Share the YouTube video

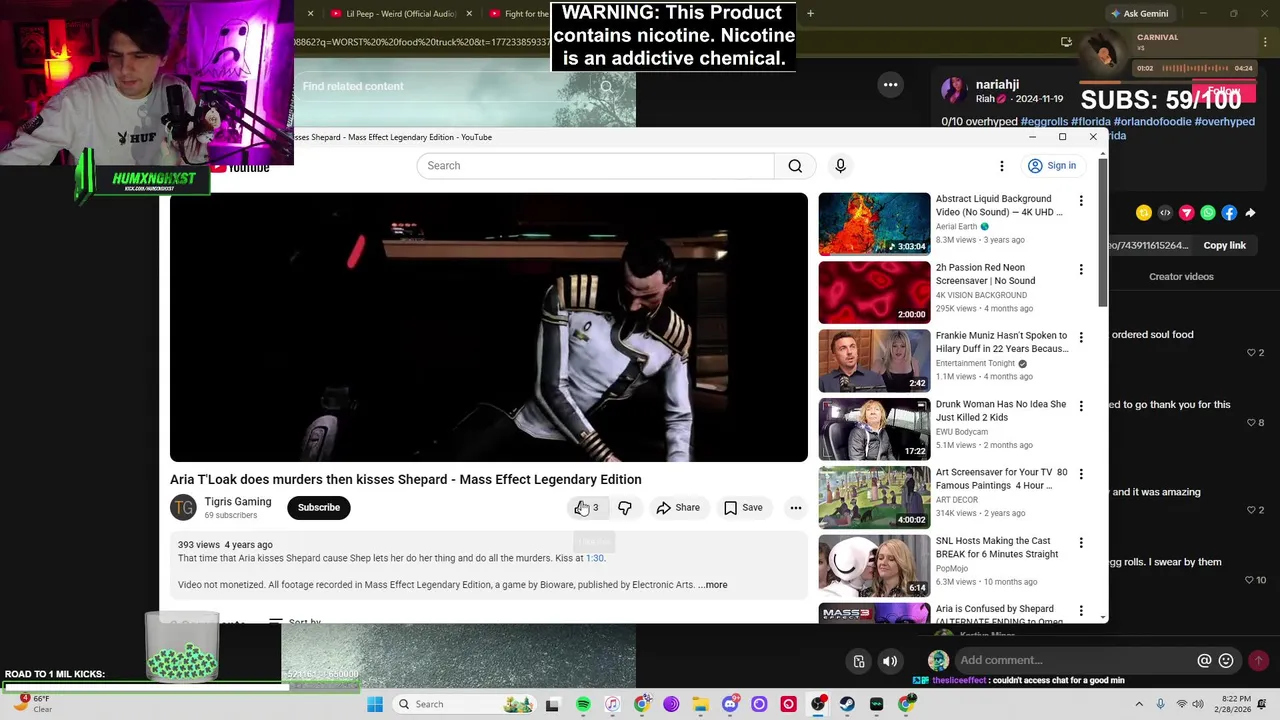(678, 508)
